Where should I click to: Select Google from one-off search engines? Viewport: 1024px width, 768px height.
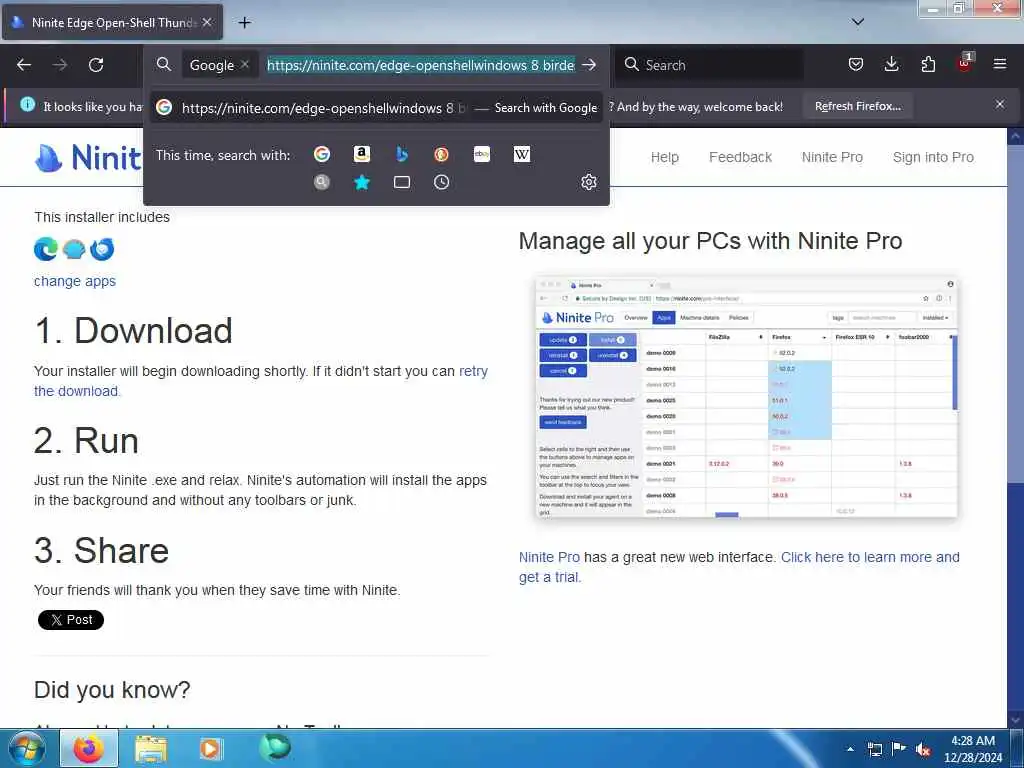(x=322, y=154)
